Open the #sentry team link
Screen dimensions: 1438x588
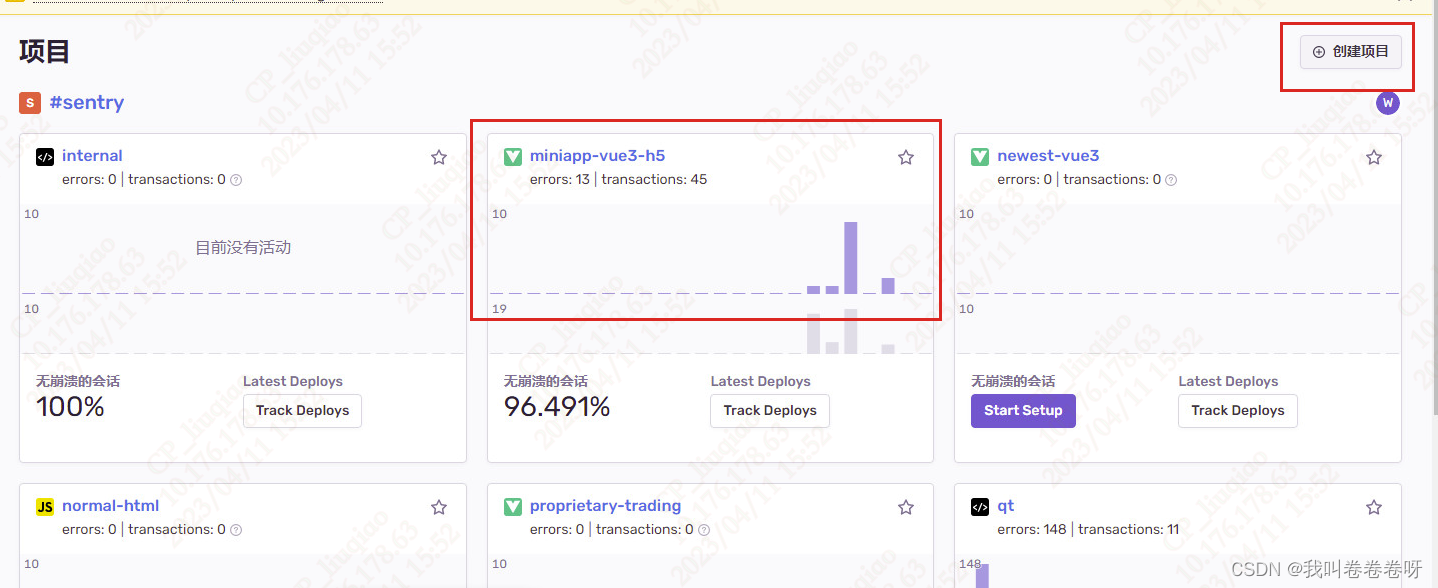pyautogui.click(x=87, y=102)
